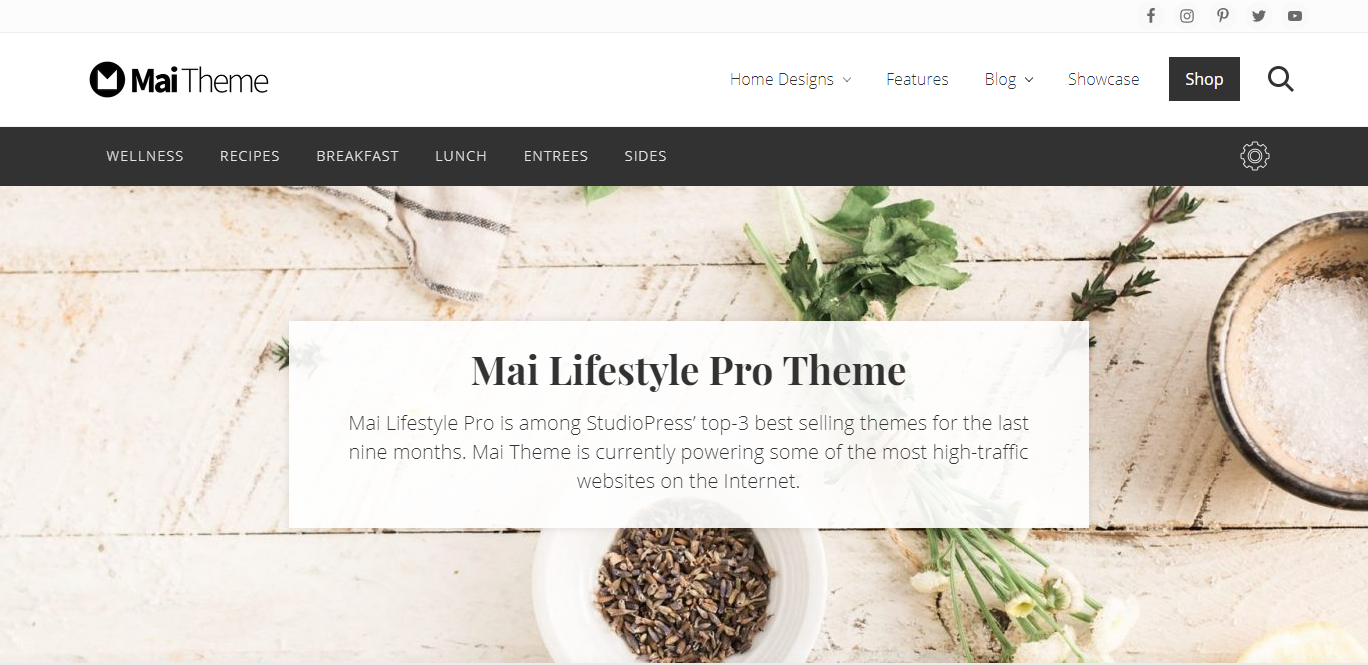Open the Instagram social icon

1187,16
